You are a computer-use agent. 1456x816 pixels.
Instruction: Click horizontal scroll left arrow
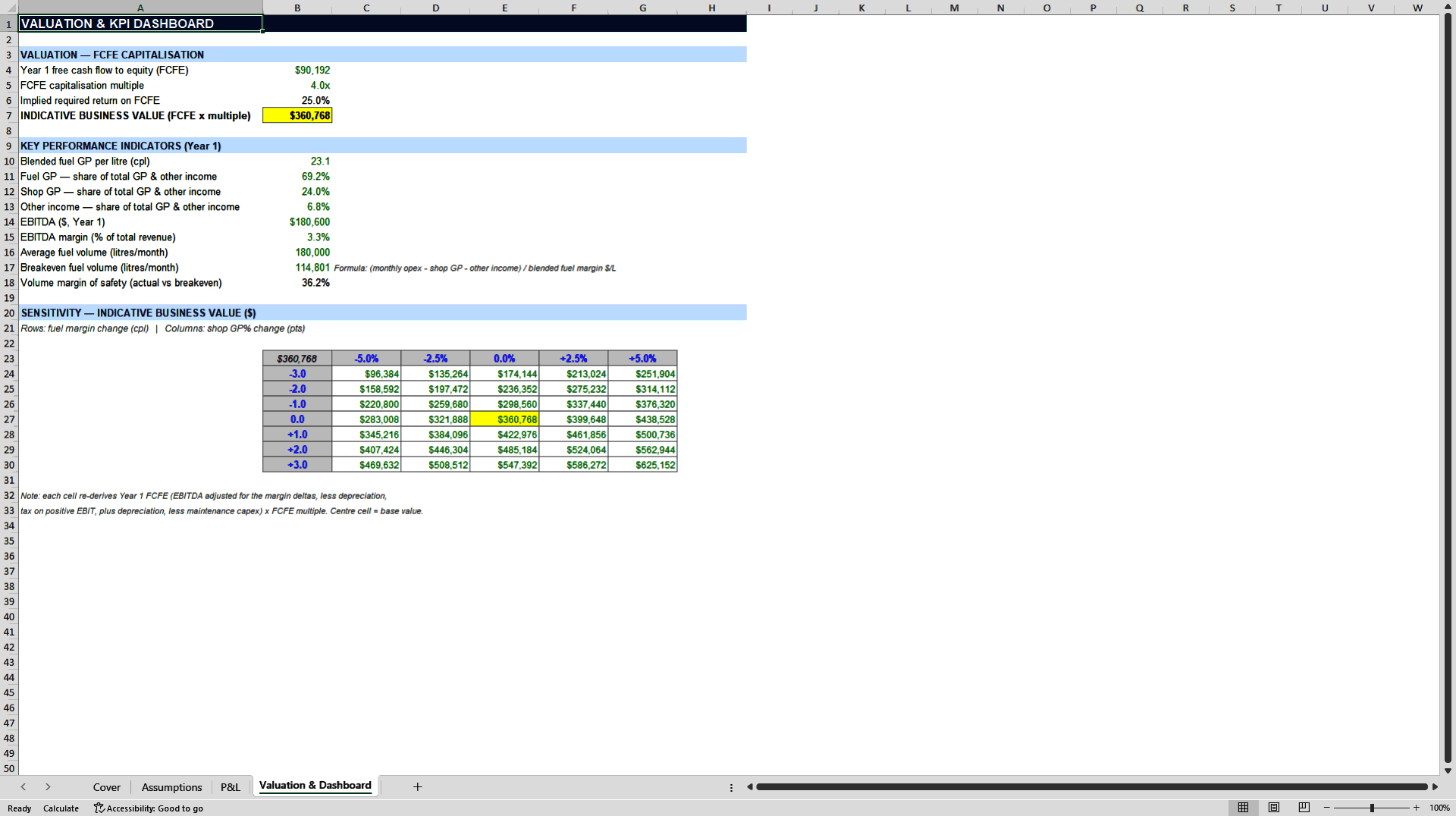point(749,786)
